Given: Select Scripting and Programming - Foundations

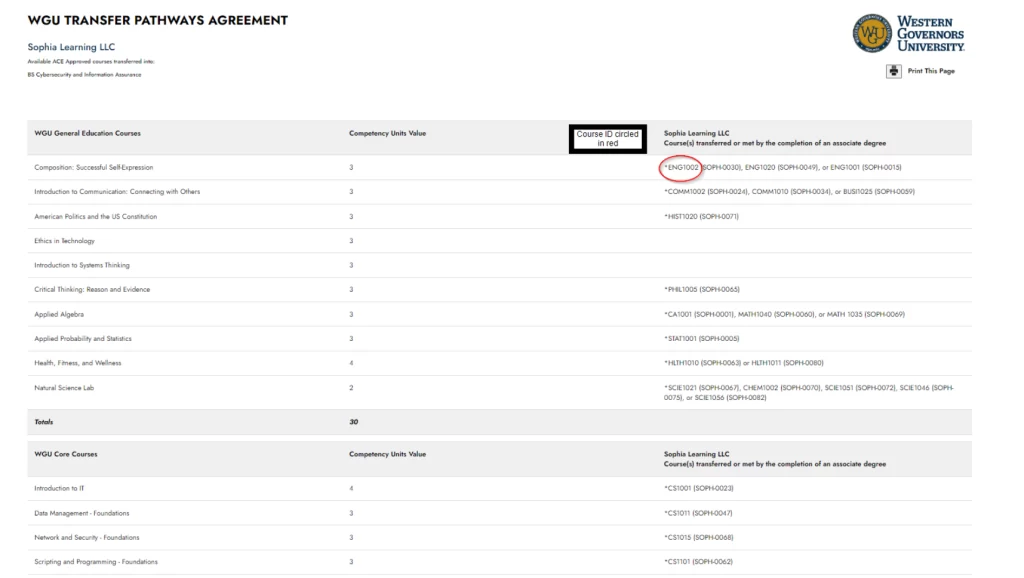Looking at the screenshot, I should pos(96,562).
